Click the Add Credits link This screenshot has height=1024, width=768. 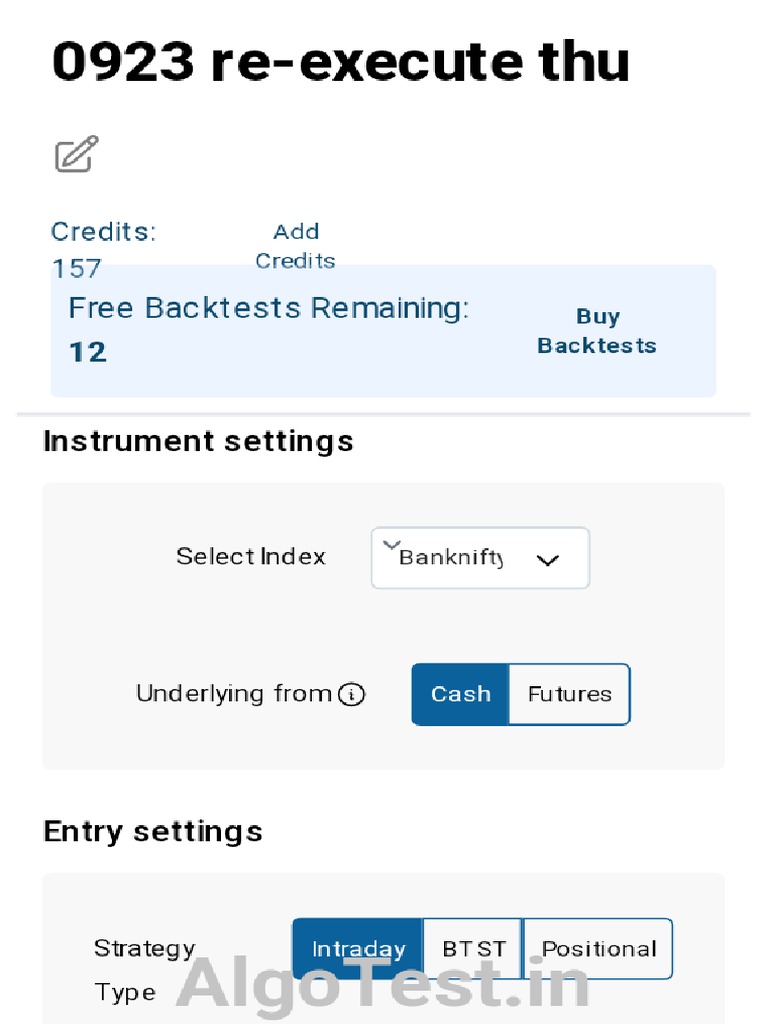(x=295, y=246)
